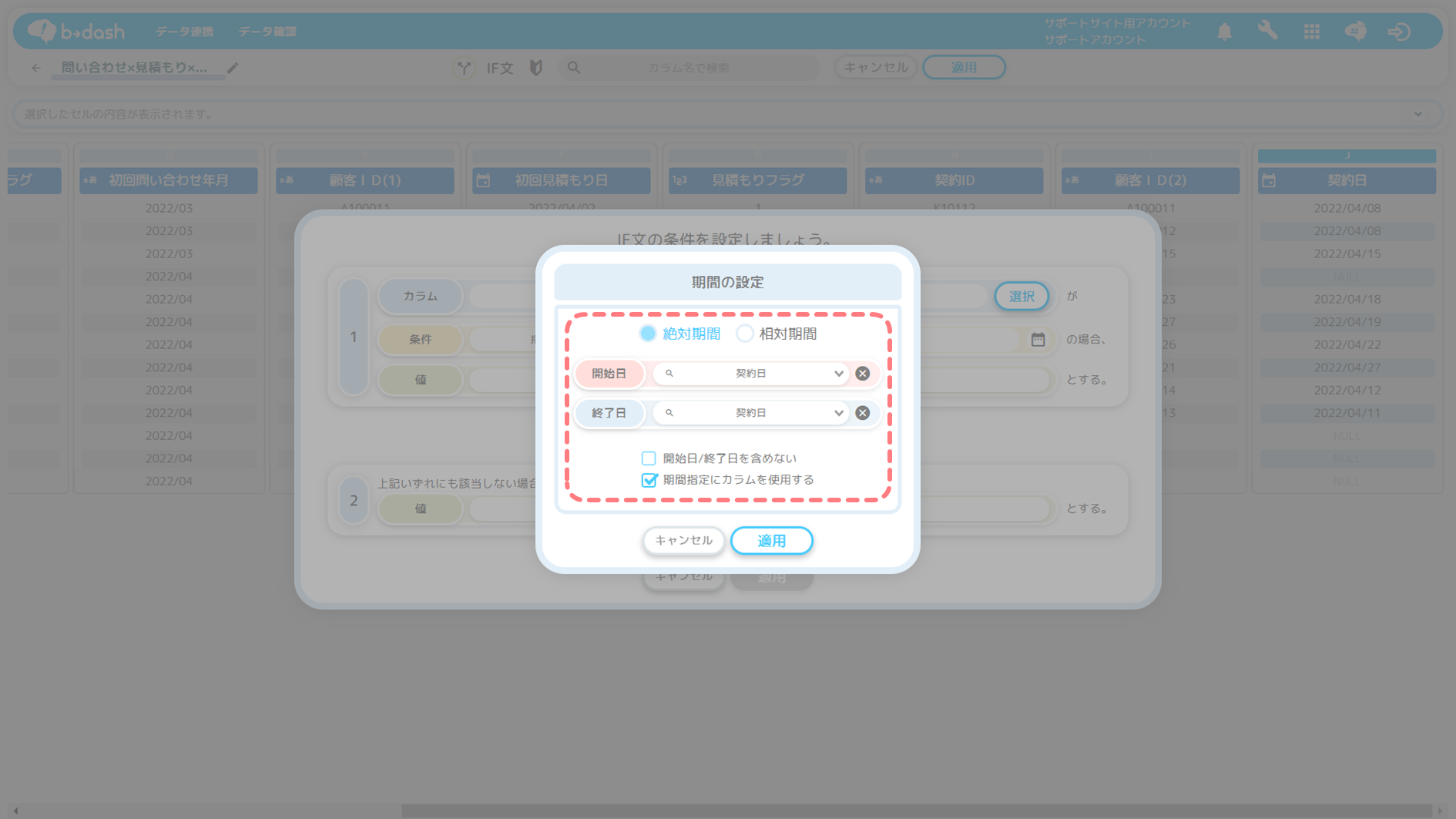
Task: Select the 初回問い合わせ年月 column header
Action: click(x=169, y=180)
